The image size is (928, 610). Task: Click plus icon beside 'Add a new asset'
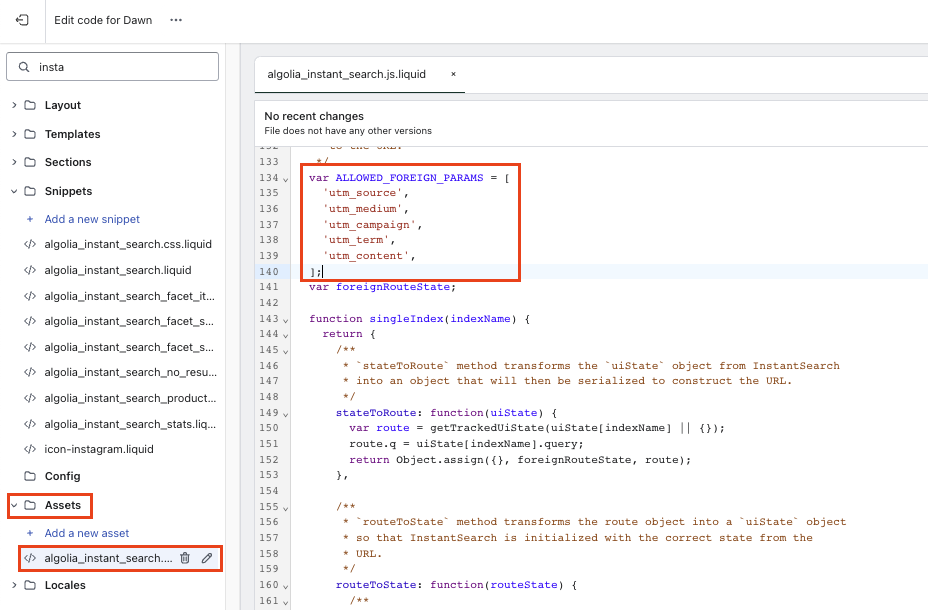pyautogui.click(x=30, y=533)
